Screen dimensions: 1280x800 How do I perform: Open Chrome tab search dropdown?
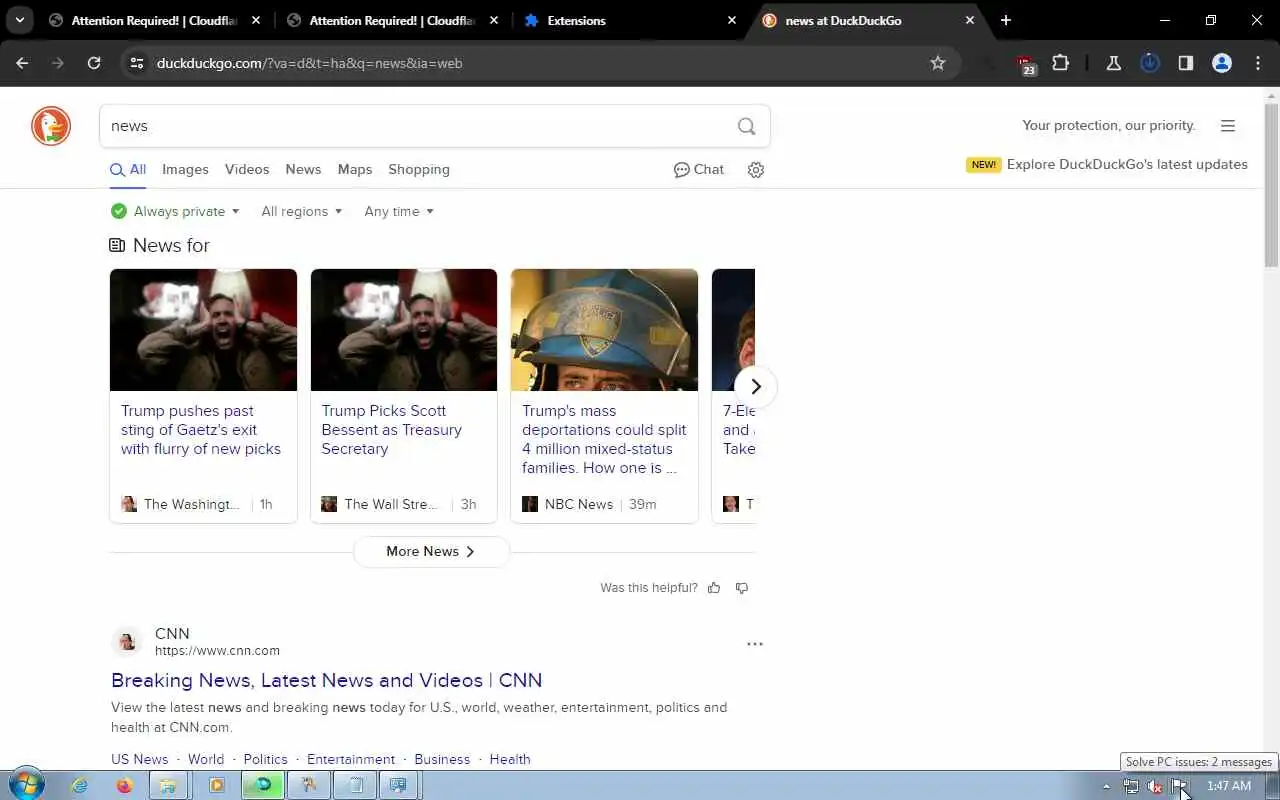[19, 20]
